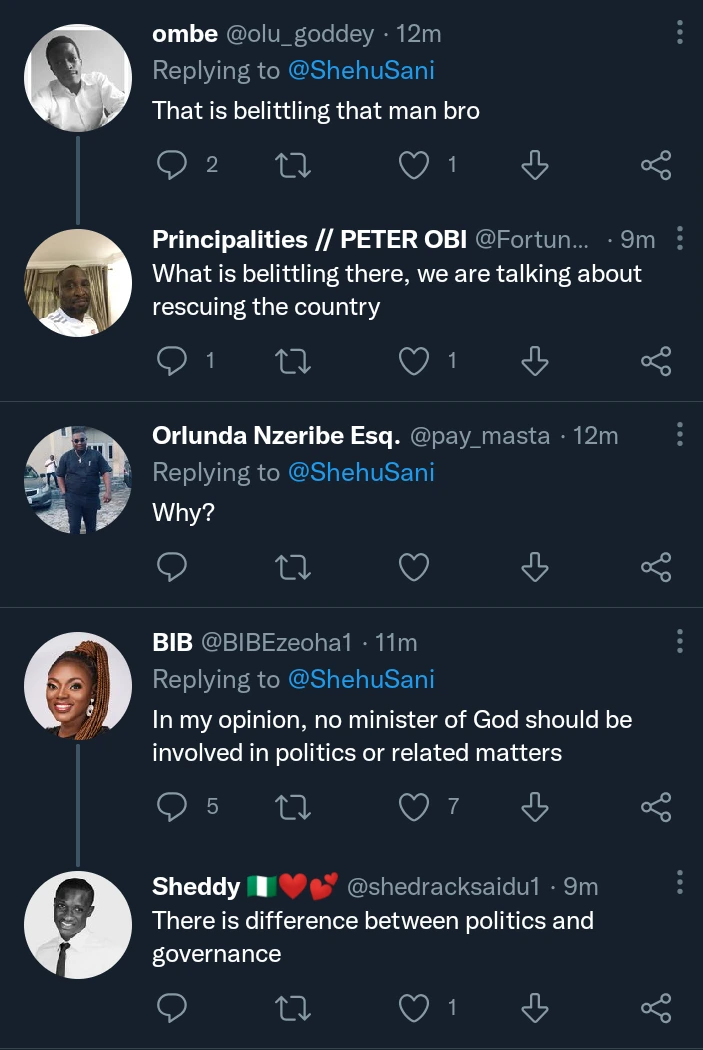Open more options menu on Orlunda's tweet
703x1050 pixels.
680,435
